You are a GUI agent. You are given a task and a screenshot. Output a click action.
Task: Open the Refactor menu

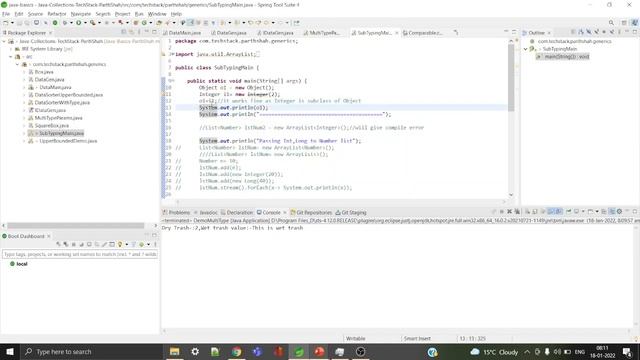tap(57, 14)
